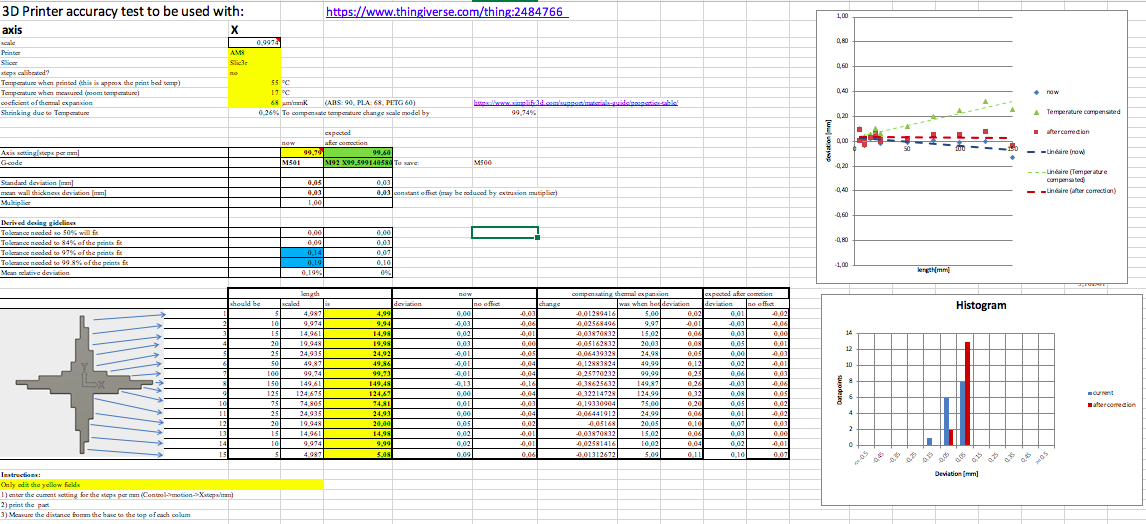
Task: Click the Only edit the yellow fields cell
Action: 162,484
